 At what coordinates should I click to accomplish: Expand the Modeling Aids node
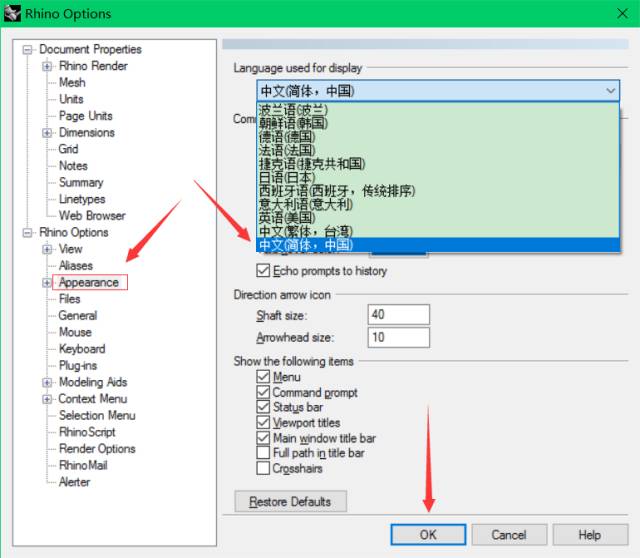point(47,383)
